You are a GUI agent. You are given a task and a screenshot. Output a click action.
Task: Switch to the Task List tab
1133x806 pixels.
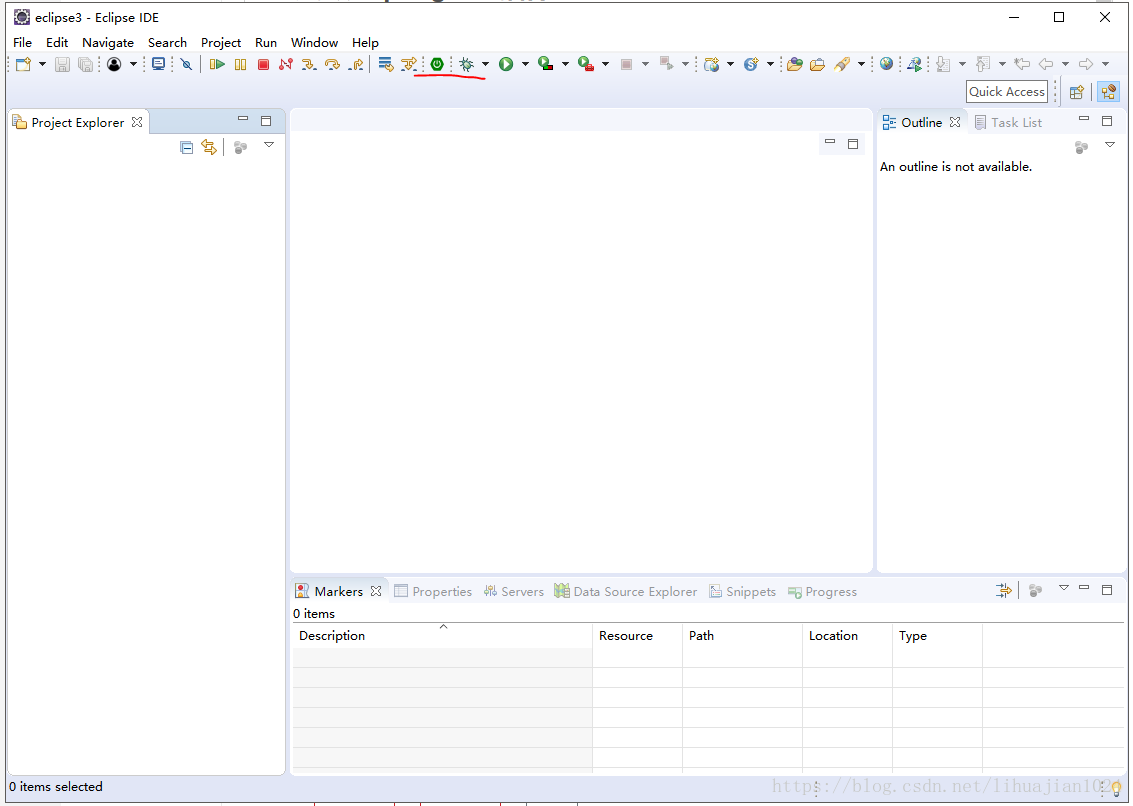click(1009, 122)
